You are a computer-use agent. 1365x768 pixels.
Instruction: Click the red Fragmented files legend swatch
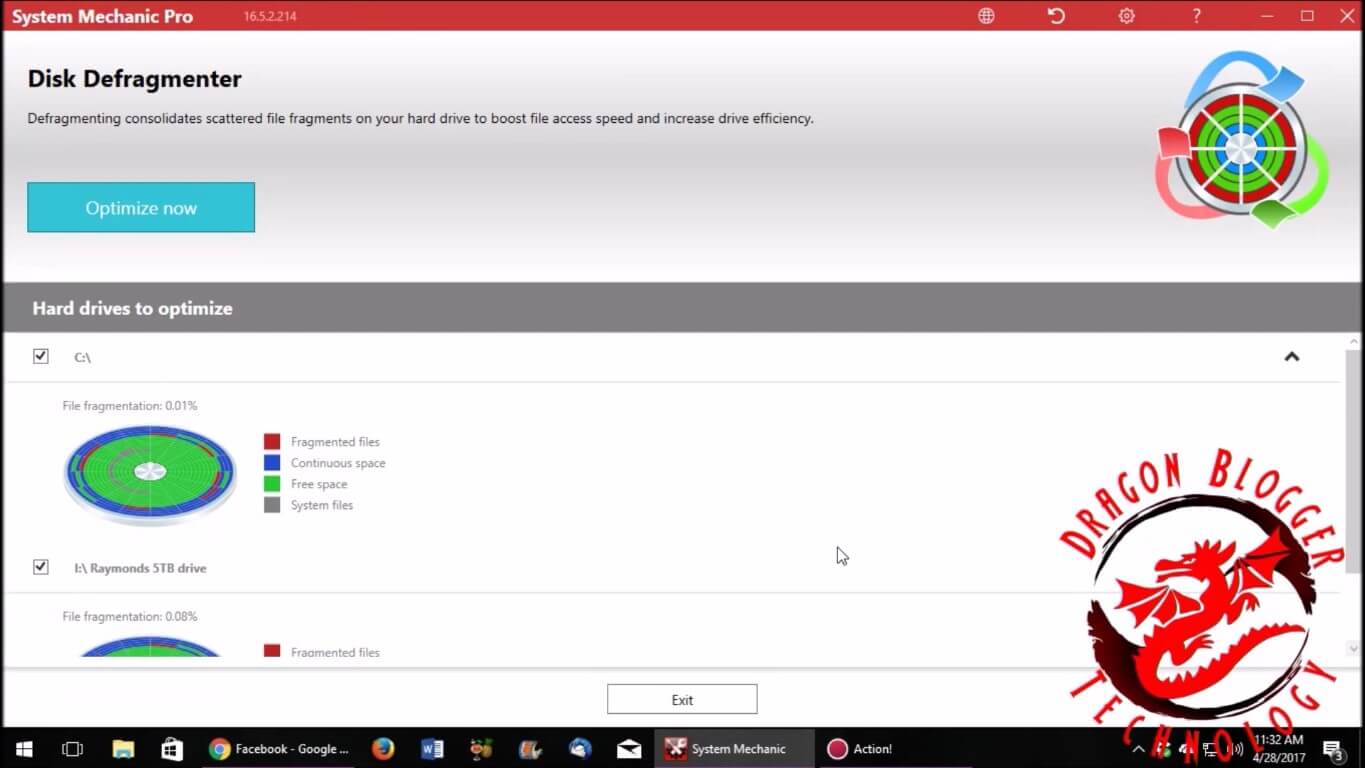[x=272, y=442]
